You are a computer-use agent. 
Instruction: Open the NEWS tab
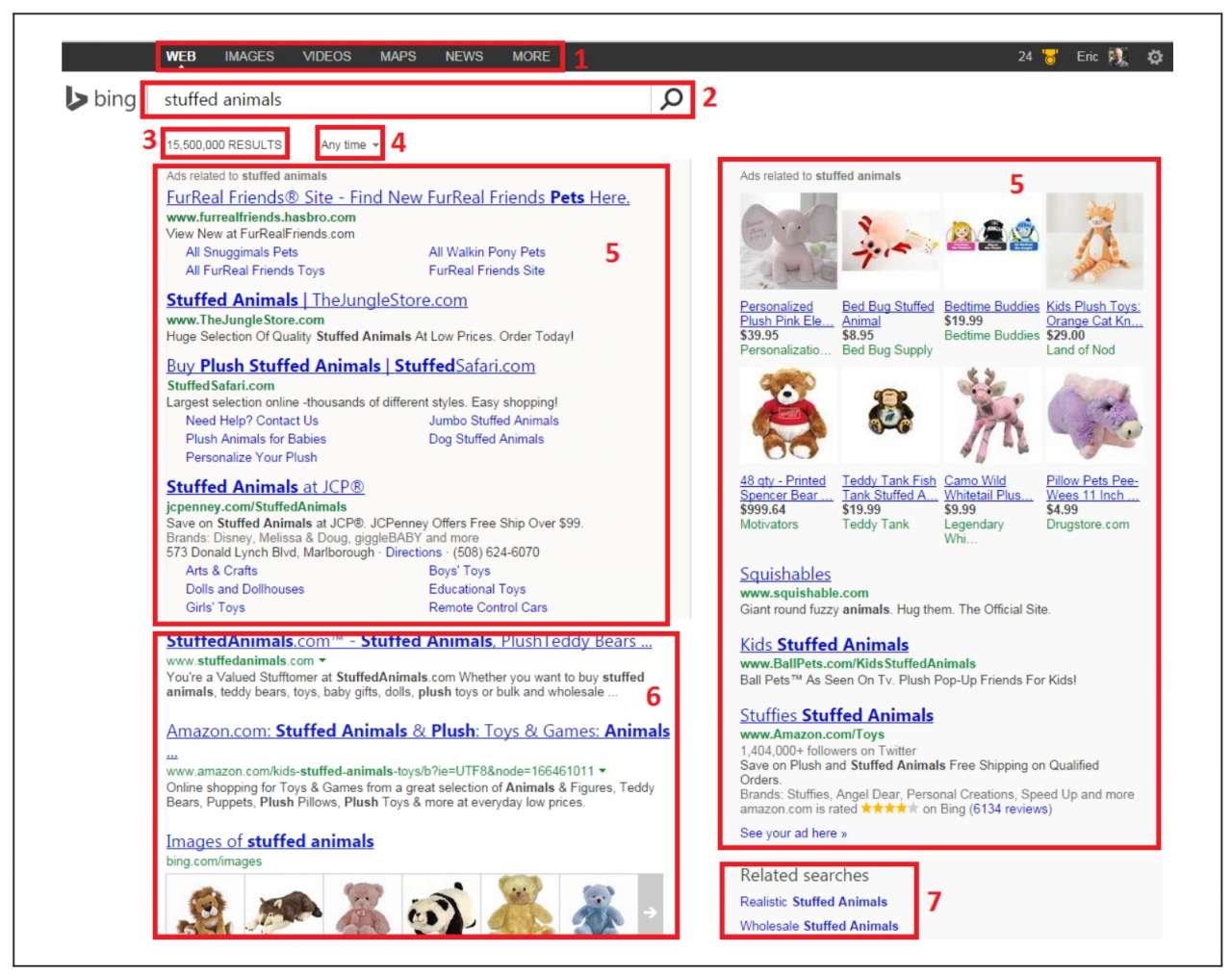pyautogui.click(x=464, y=57)
